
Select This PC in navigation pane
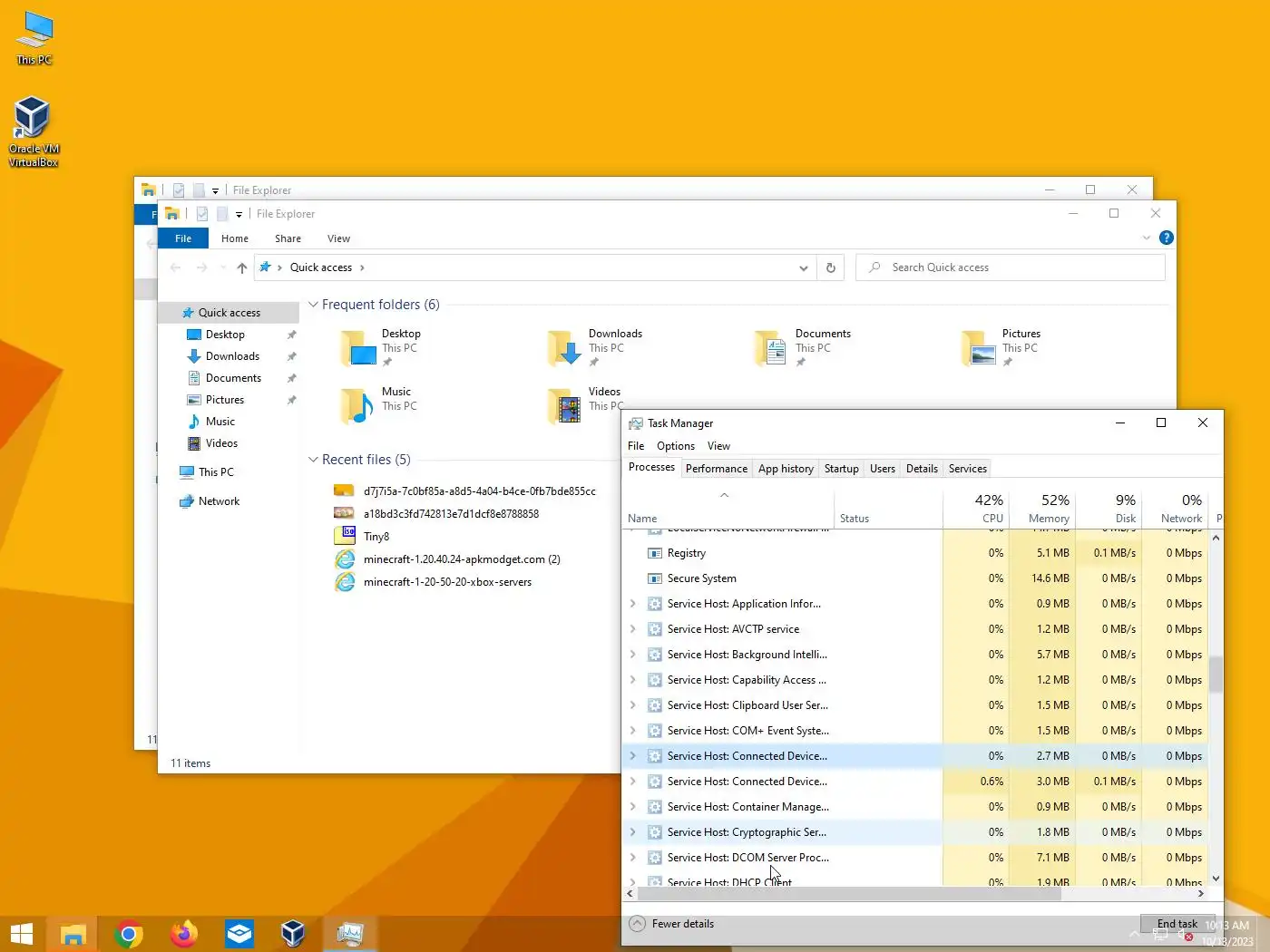click(216, 472)
